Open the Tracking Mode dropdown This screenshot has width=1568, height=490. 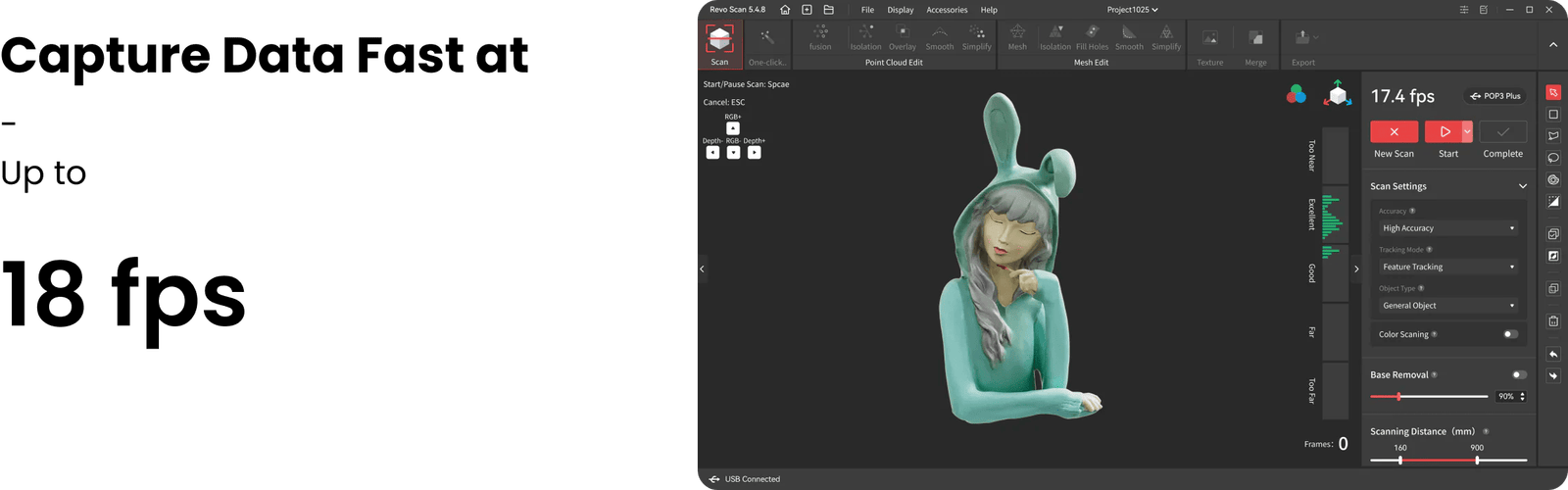click(1448, 267)
